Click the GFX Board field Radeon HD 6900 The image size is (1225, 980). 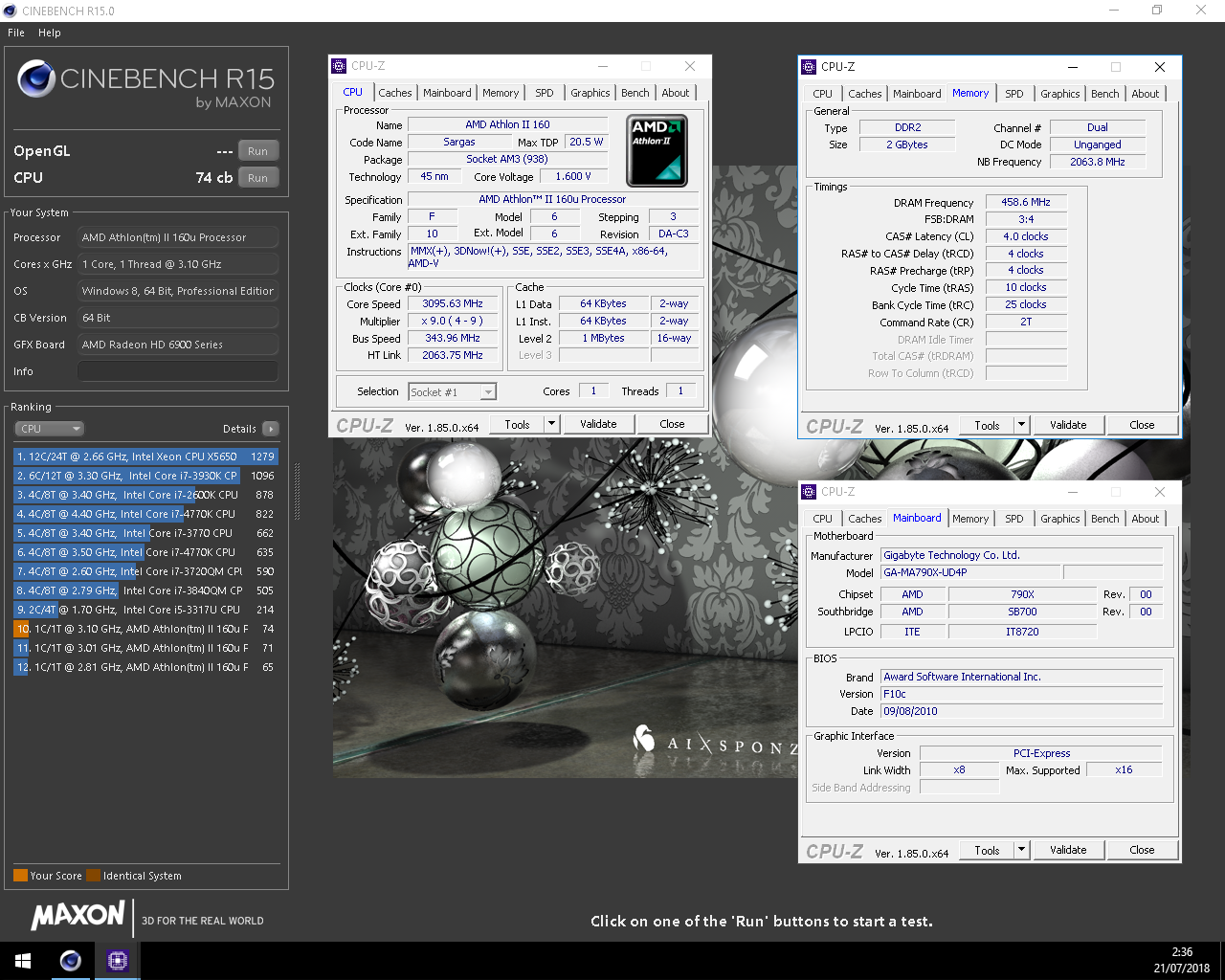(178, 345)
